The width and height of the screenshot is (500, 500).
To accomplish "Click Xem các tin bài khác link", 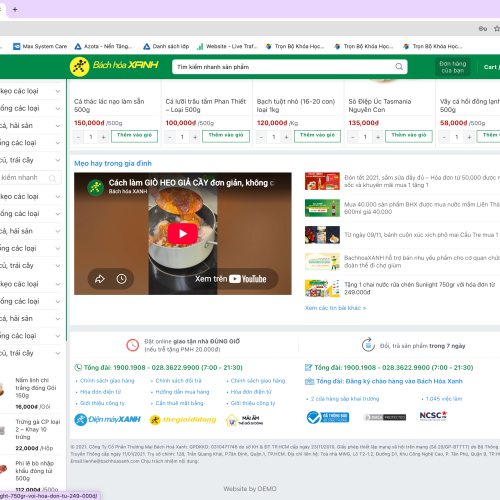I will coord(335,308).
